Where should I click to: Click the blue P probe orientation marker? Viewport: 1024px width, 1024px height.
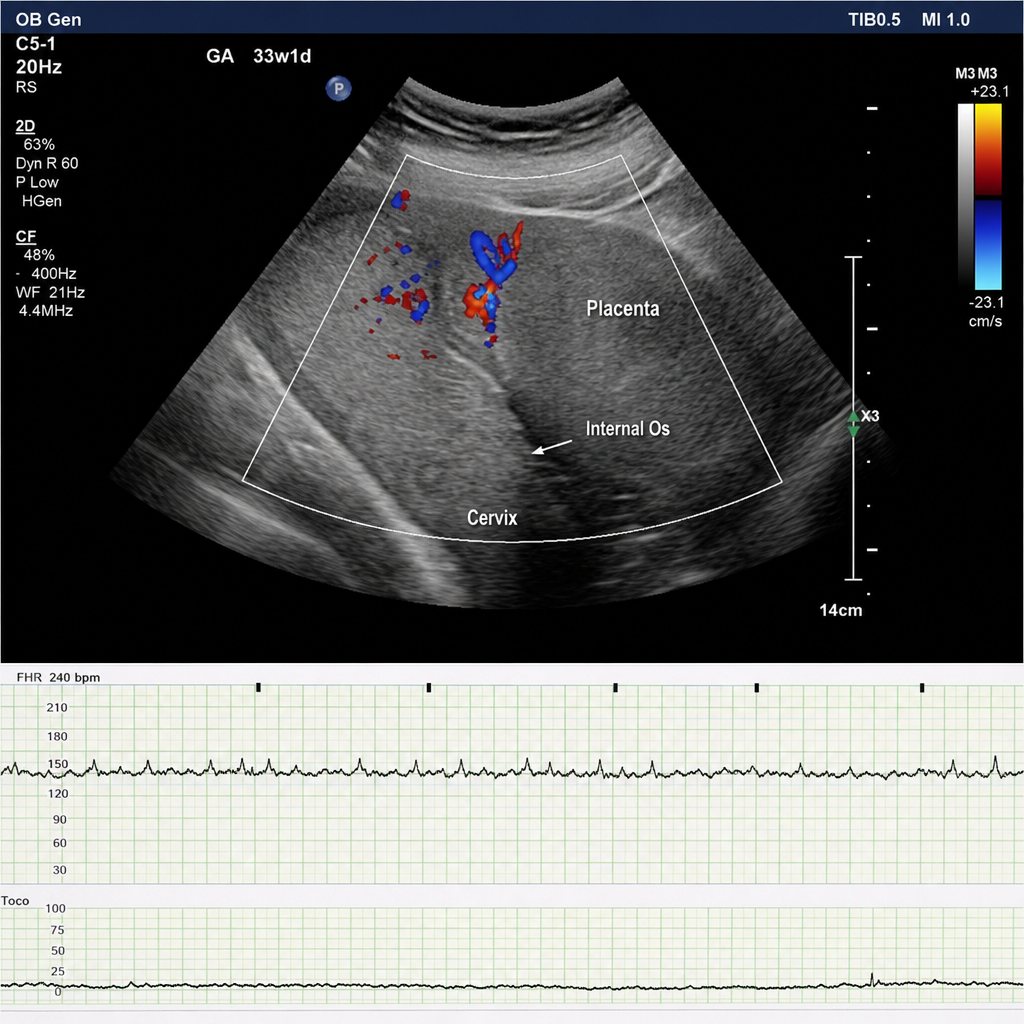click(338, 88)
